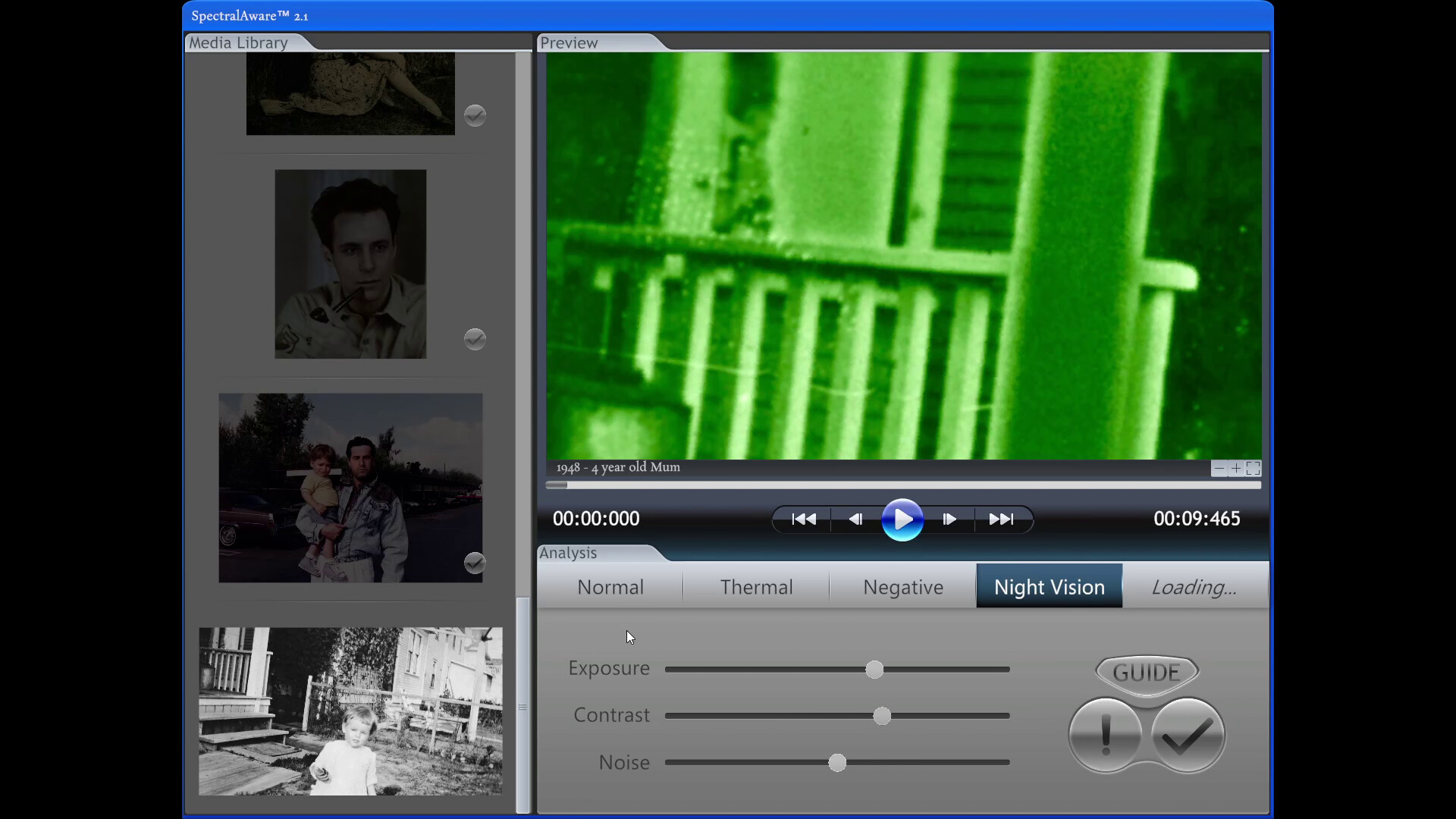
Task: Enter fullscreen preview mode
Action: point(1253,469)
